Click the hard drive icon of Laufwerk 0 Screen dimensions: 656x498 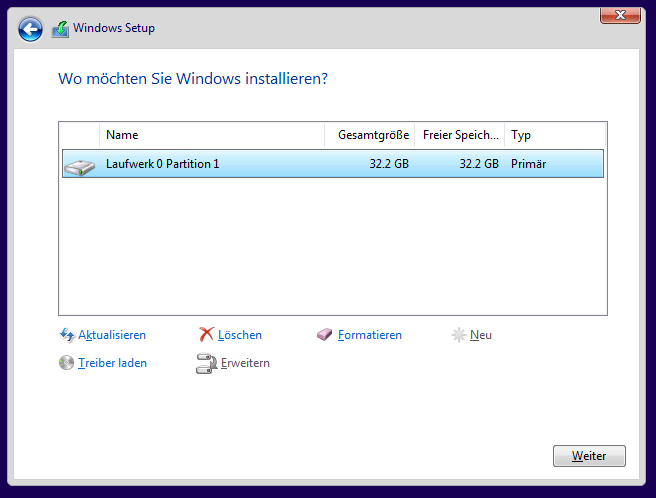coord(79,167)
